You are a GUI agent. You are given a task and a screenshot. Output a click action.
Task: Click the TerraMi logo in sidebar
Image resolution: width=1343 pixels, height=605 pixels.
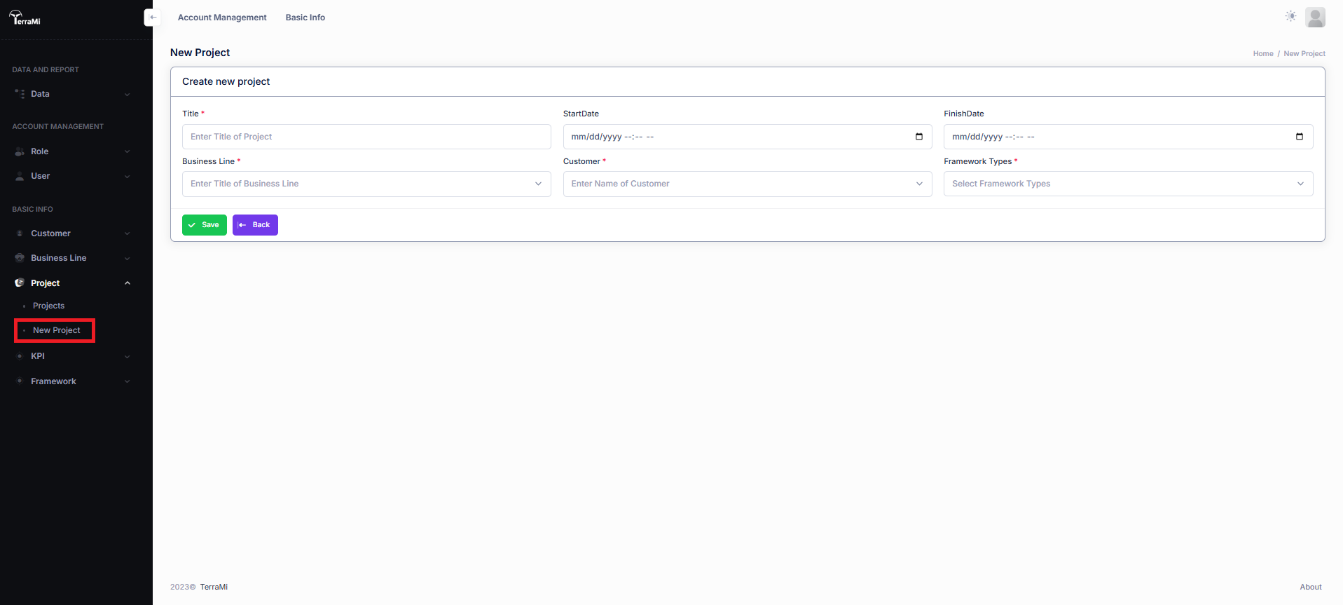coord(25,17)
